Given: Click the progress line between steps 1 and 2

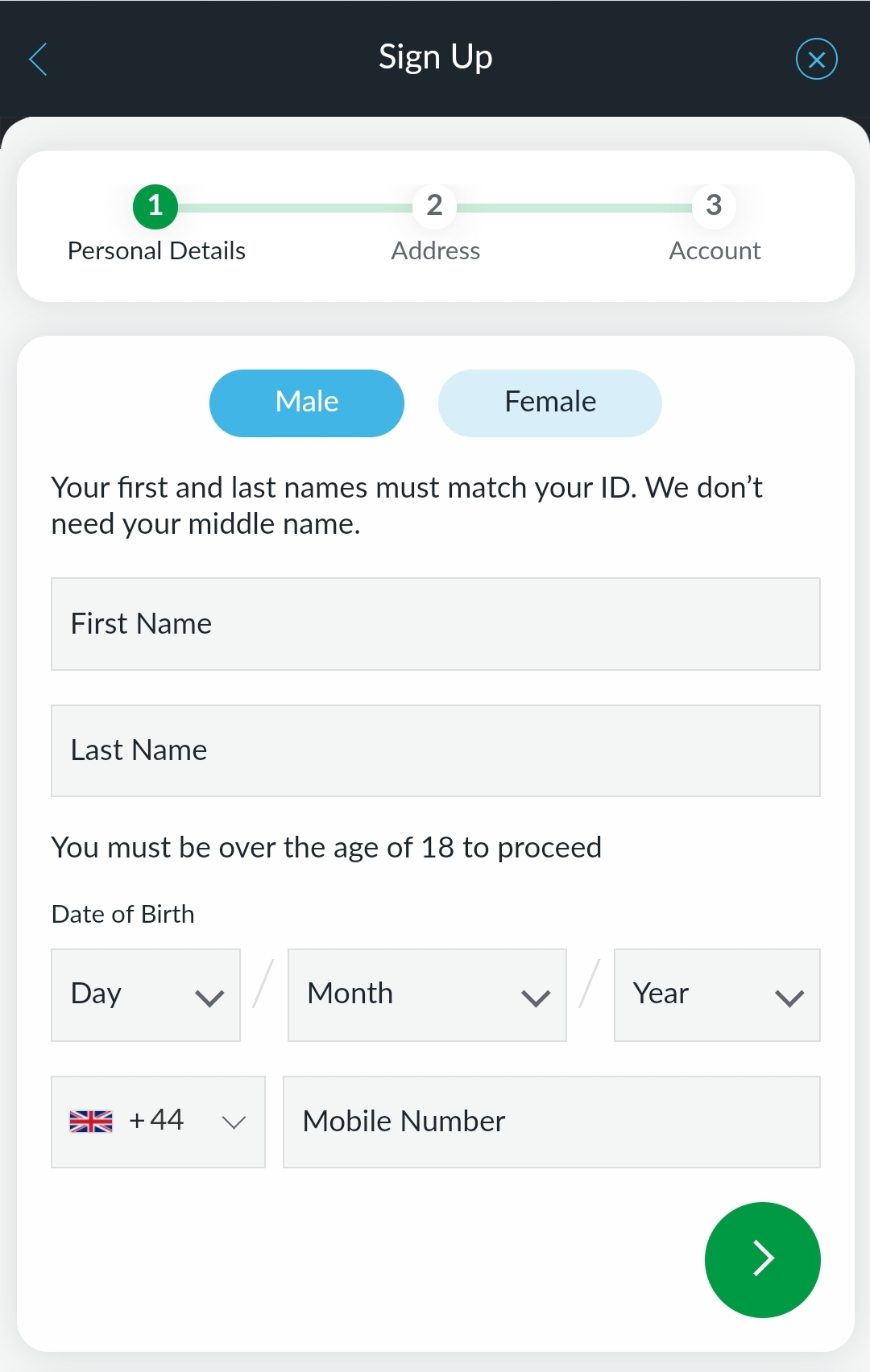Looking at the screenshot, I should 295,208.
